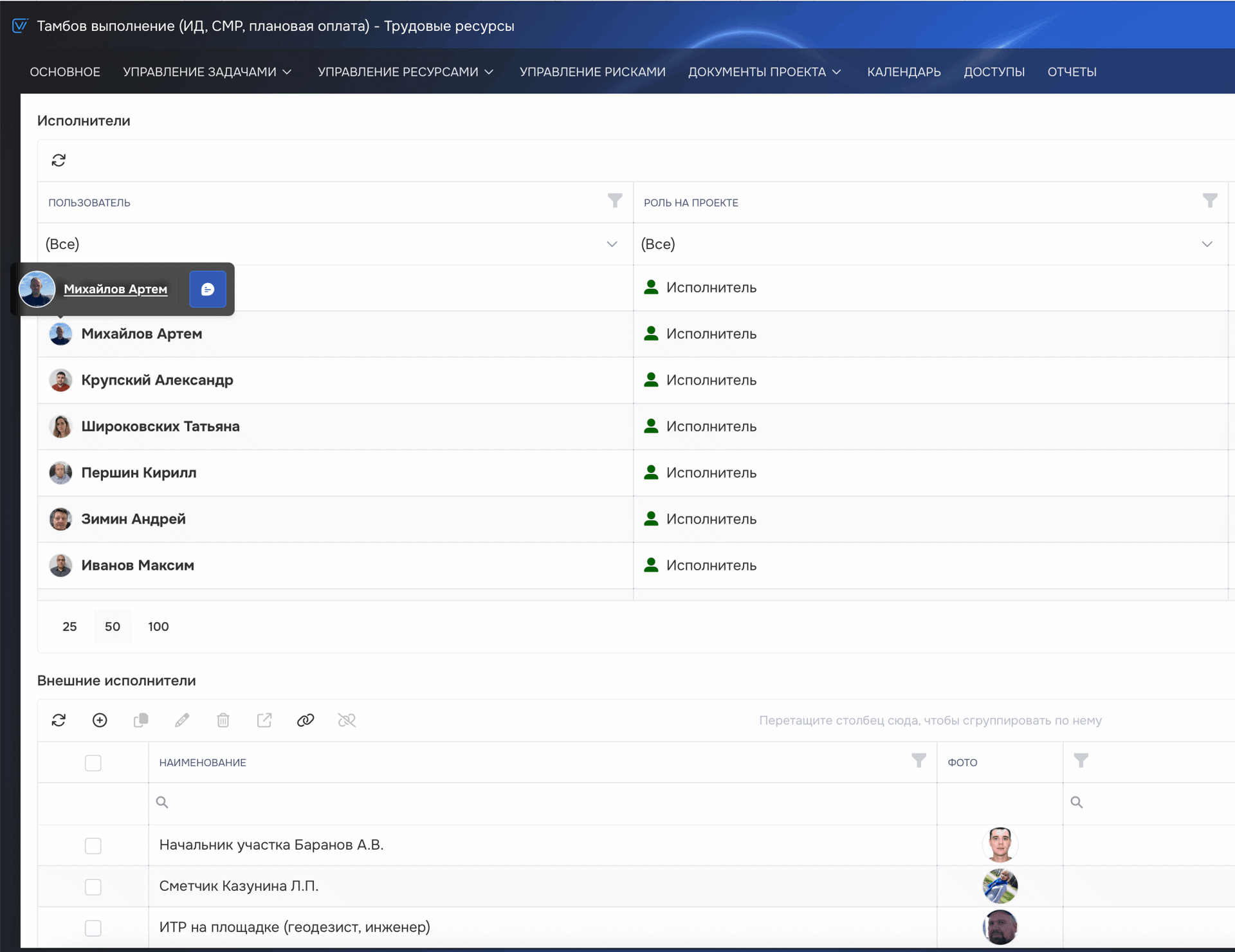
Task: Check the box for Начальник участка Баранов А.В.
Action: click(93, 845)
